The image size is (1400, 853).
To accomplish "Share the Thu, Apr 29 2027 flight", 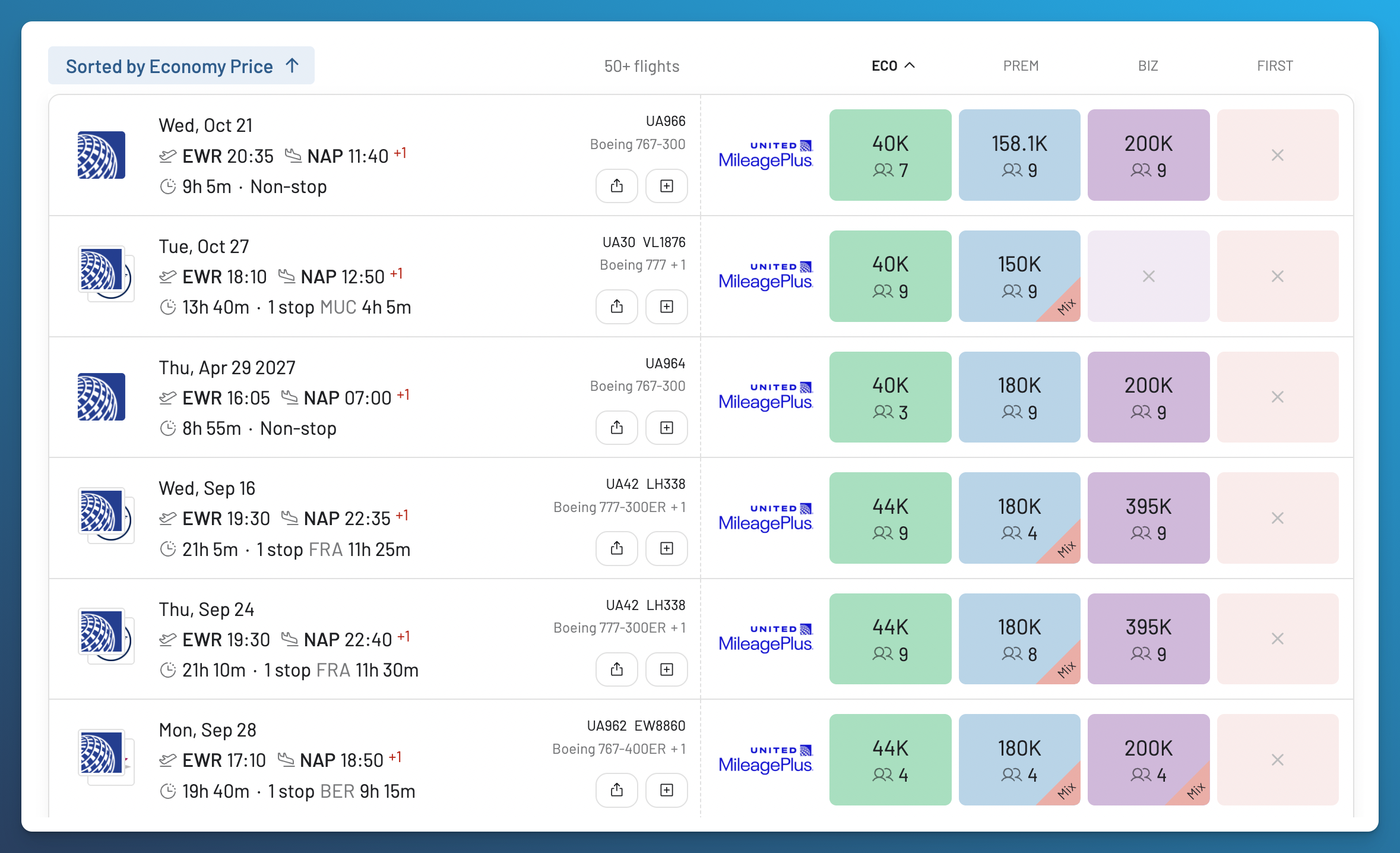I will [x=617, y=428].
